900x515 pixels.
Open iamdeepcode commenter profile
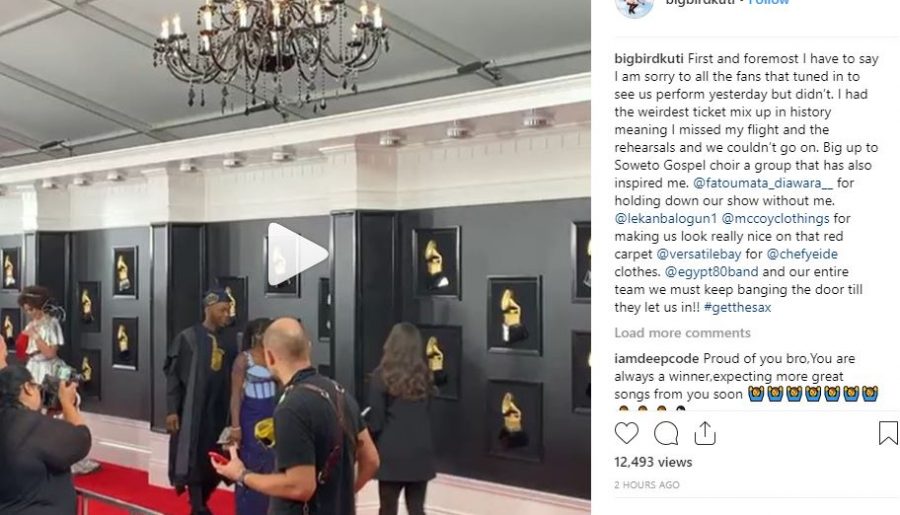pos(657,359)
